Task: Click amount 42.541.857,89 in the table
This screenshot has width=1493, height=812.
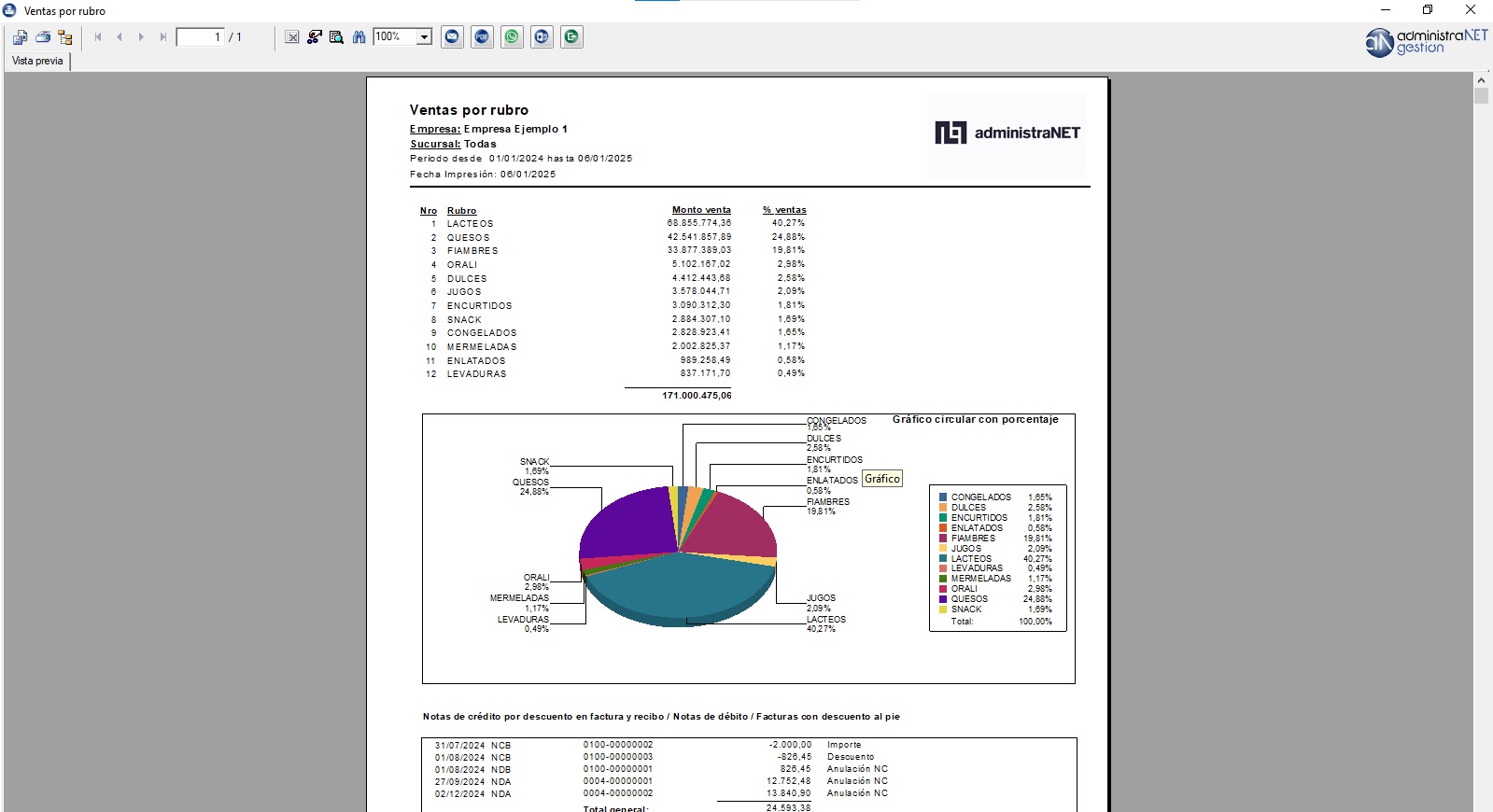Action: (x=699, y=237)
